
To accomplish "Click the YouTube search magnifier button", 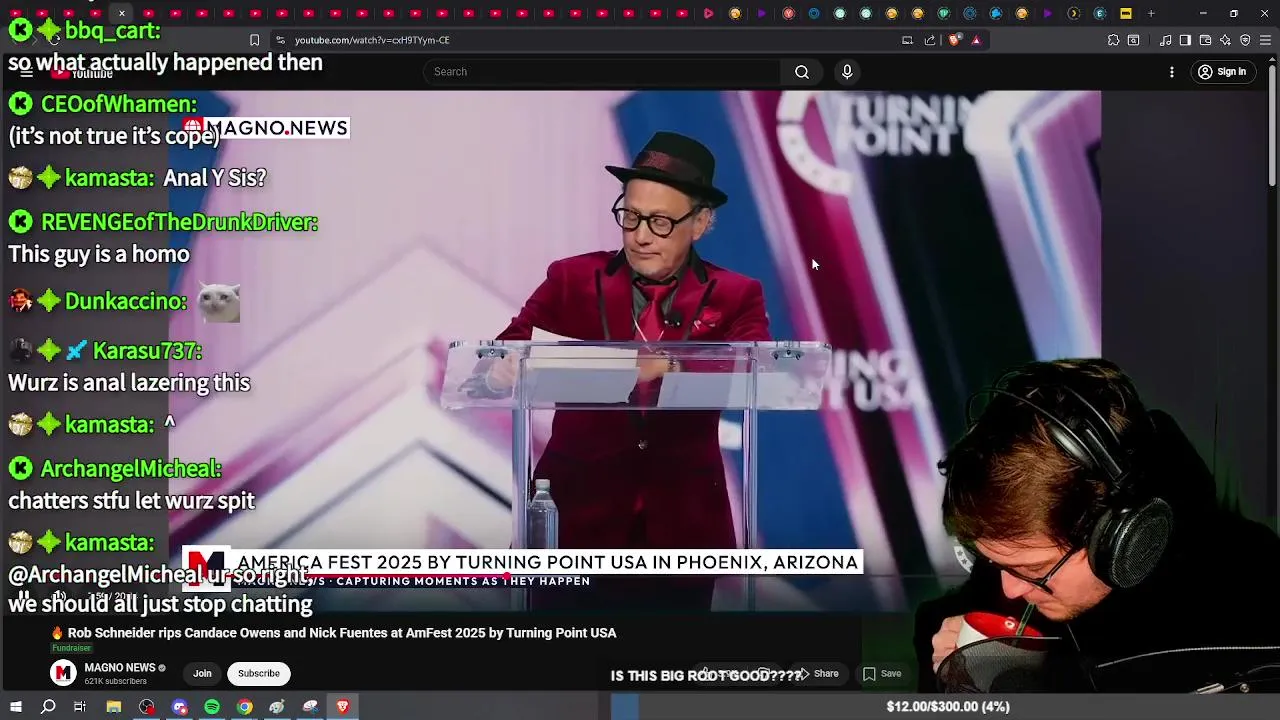I will pos(802,72).
